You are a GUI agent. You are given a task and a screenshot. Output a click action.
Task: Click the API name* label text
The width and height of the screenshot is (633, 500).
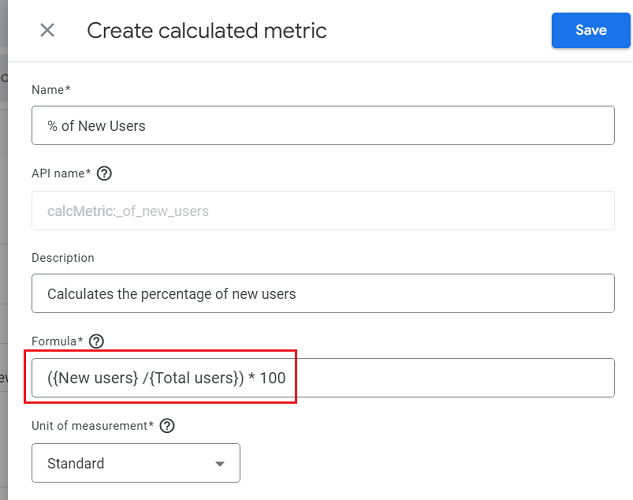coord(61,174)
